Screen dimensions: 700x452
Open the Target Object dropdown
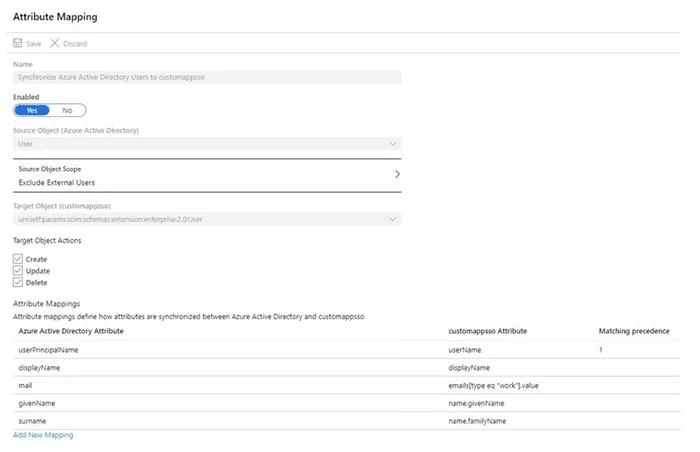pos(207,219)
